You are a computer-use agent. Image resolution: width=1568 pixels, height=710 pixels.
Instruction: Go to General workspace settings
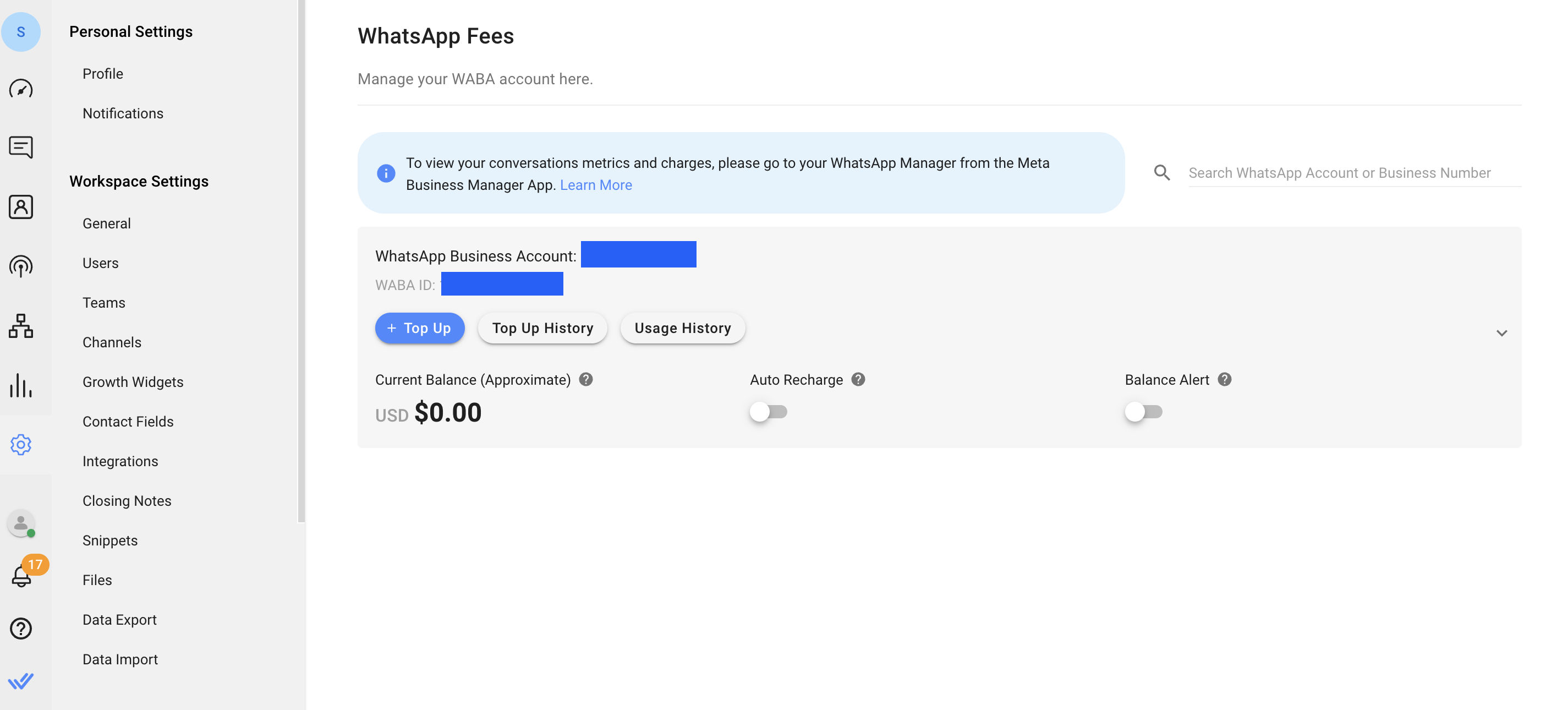[107, 223]
